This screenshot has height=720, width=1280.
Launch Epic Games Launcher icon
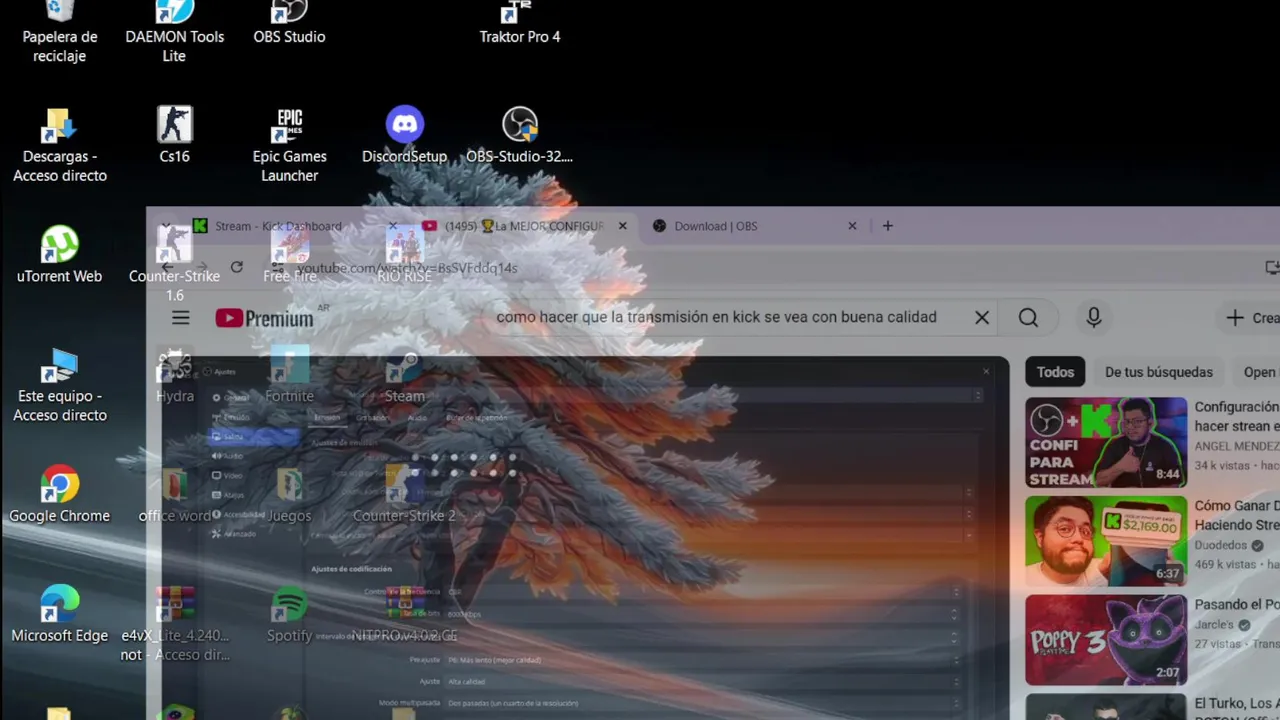point(289,144)
